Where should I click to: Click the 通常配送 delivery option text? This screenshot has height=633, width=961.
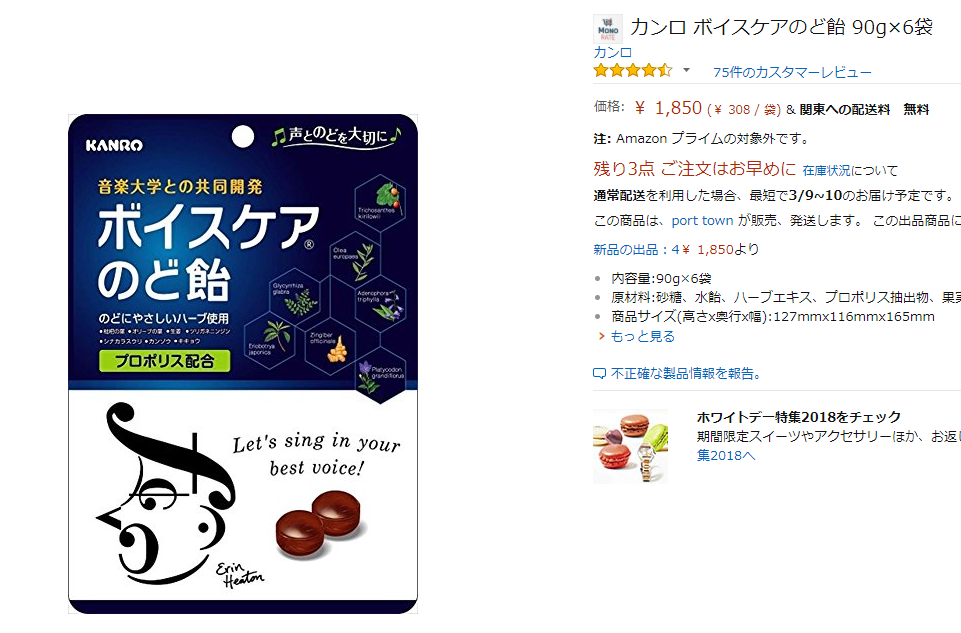point(619,196)
